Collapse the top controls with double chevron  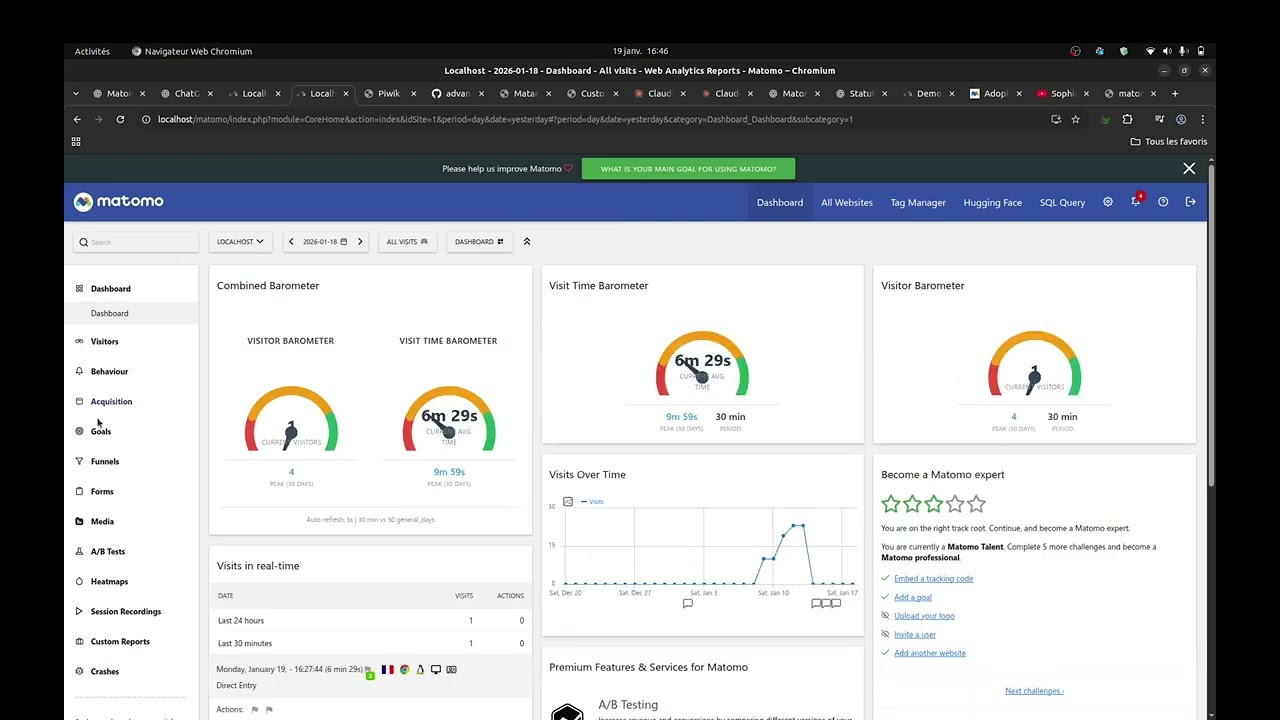pyautogui.click(x=527, y=242)
